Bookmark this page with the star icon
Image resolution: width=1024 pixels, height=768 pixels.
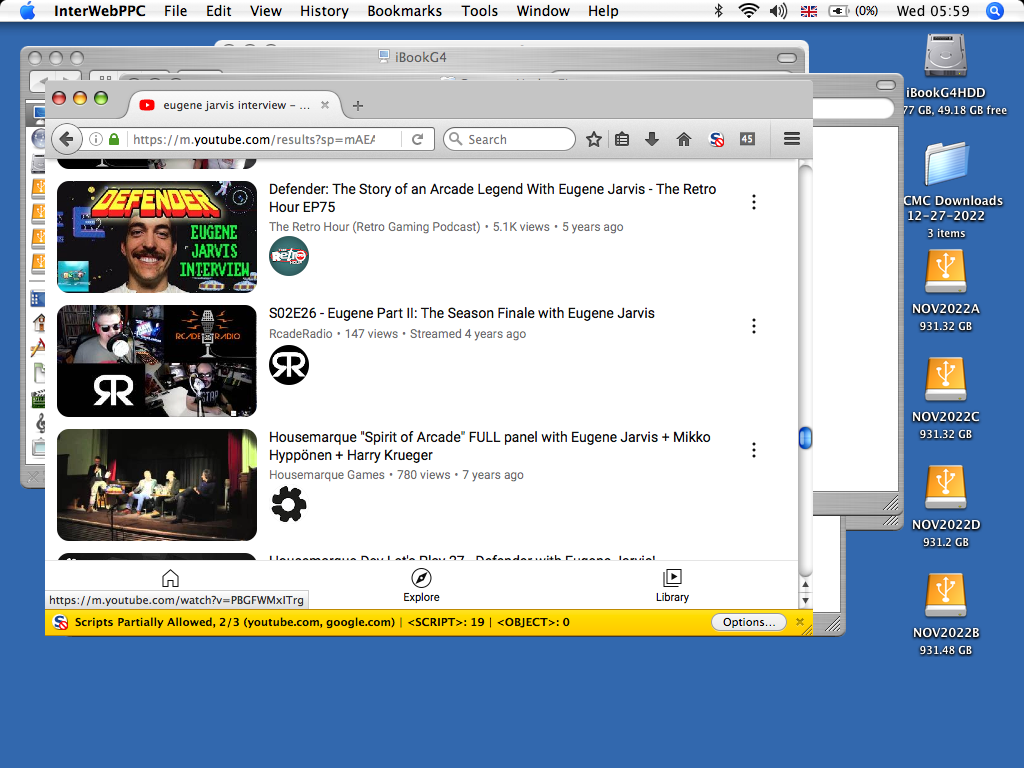click(x=593, y=139)
